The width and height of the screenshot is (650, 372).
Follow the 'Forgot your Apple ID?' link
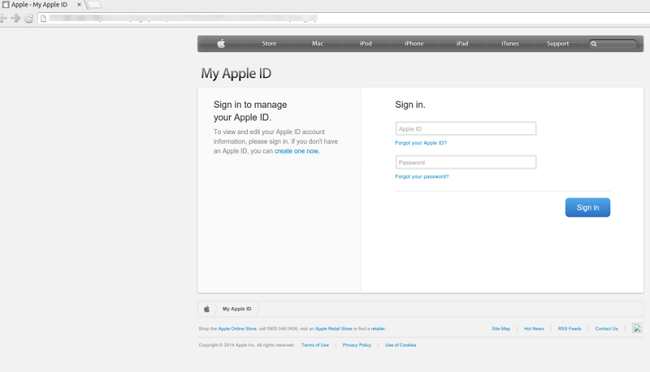421,143
